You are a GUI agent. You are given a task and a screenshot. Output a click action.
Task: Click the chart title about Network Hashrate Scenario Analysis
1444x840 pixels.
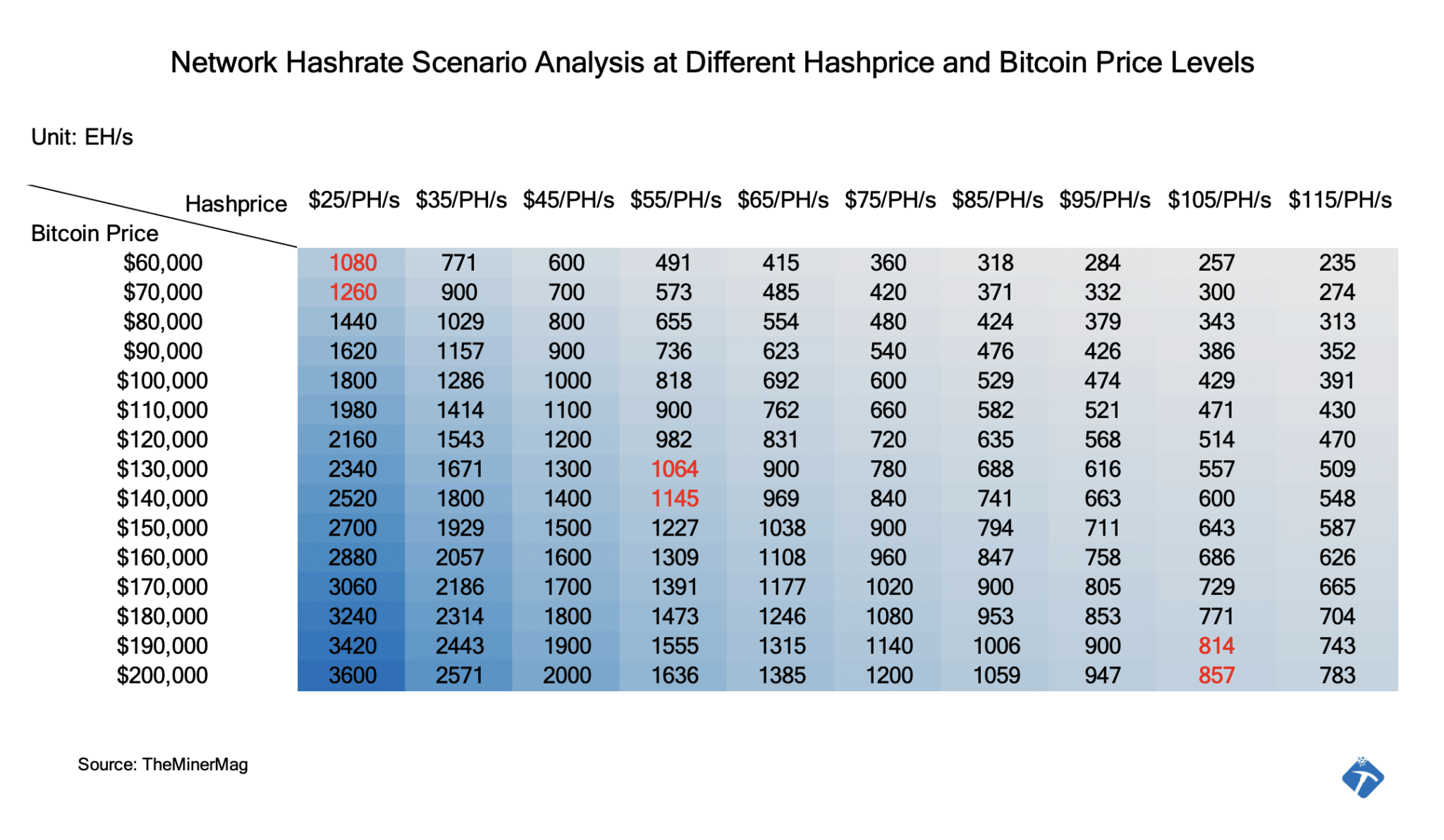(712, 63)
